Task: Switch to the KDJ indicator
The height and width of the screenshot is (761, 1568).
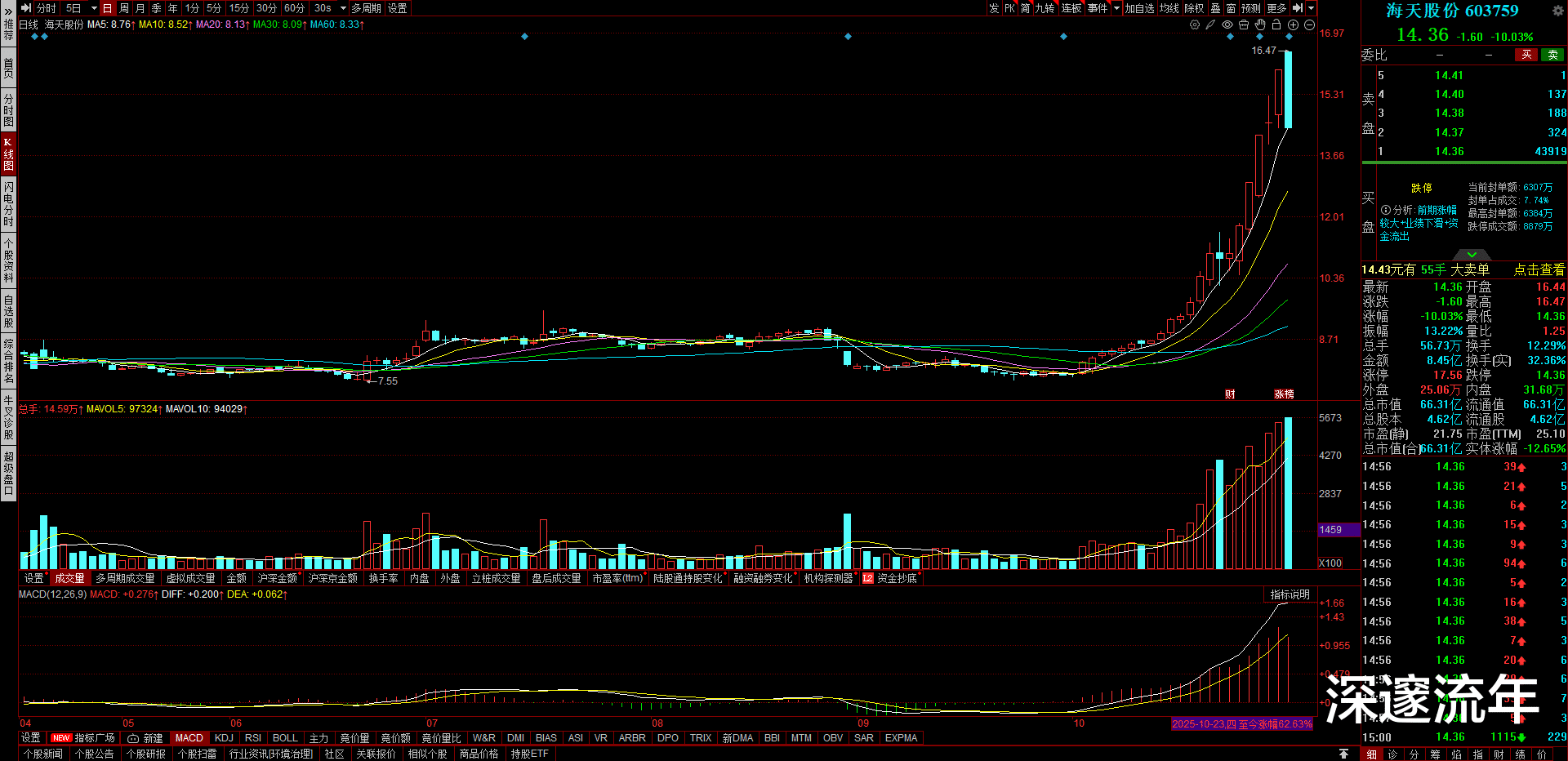Action: [224, 738]
